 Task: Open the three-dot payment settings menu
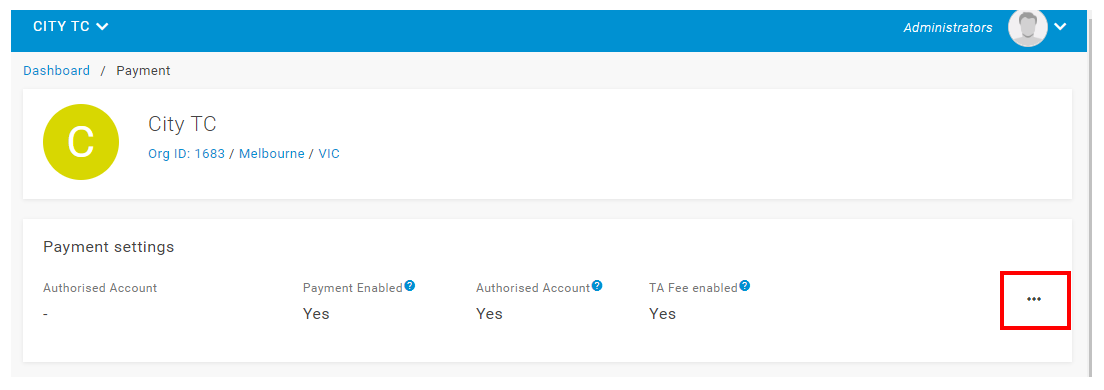point(1034,299)
